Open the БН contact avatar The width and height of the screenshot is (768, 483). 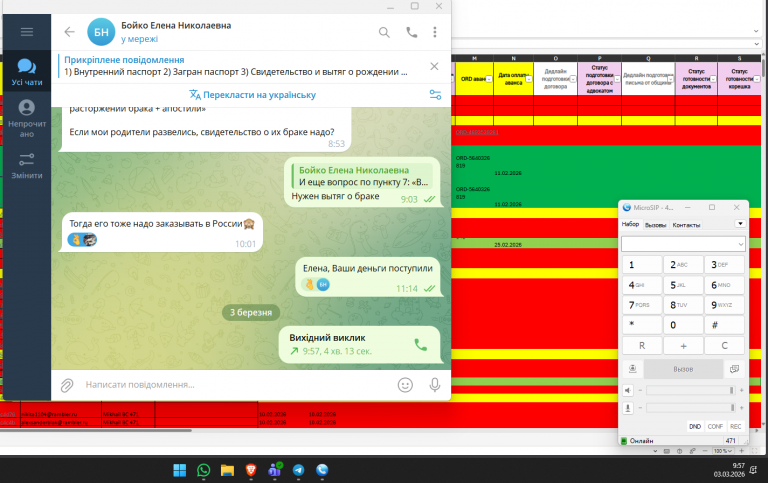pos(101,32)
